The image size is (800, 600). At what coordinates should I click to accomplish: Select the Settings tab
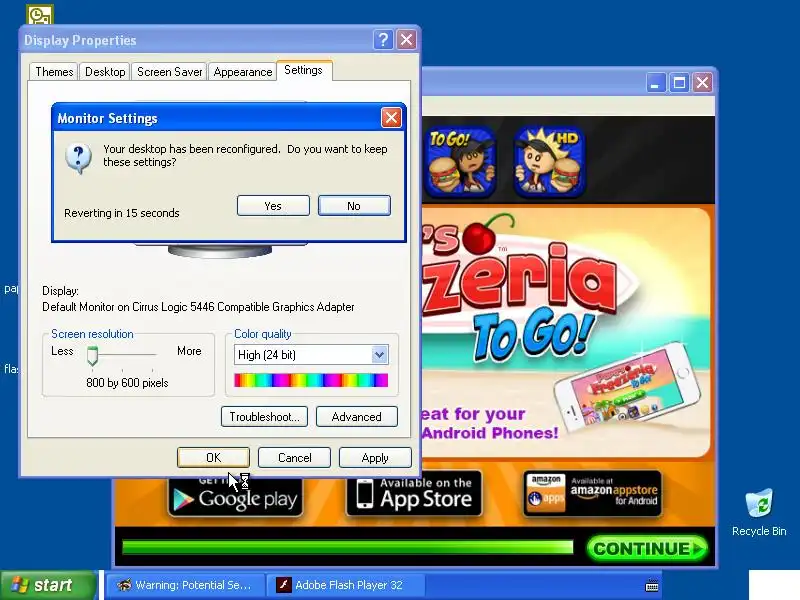[x=304, y=70]
